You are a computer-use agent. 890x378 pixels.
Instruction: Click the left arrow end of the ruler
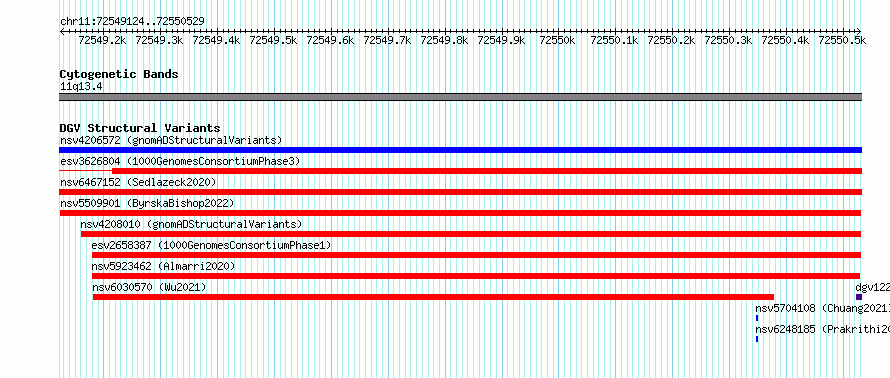click(62, 31)
